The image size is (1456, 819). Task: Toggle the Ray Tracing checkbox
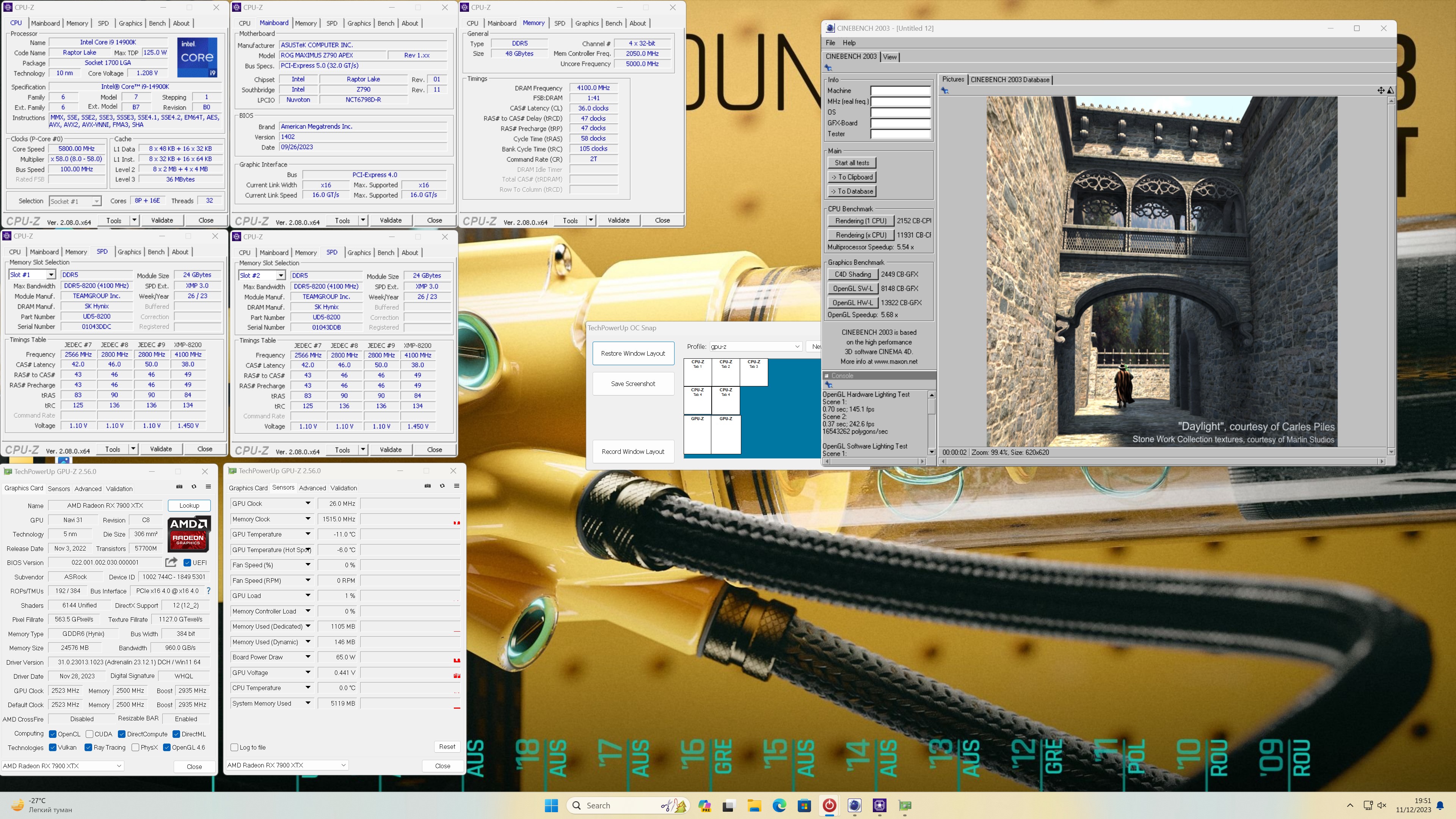[x=88, y=747]
